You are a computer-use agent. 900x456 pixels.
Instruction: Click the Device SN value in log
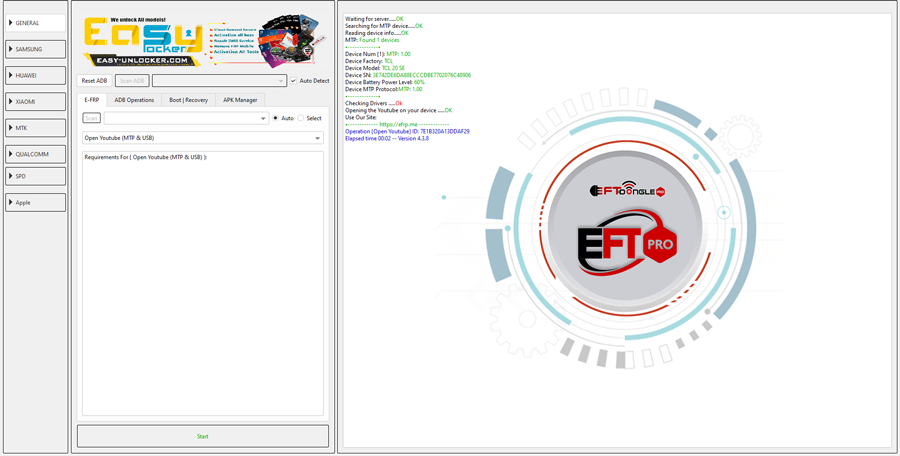pyautogui.click(x=422, y=75)
